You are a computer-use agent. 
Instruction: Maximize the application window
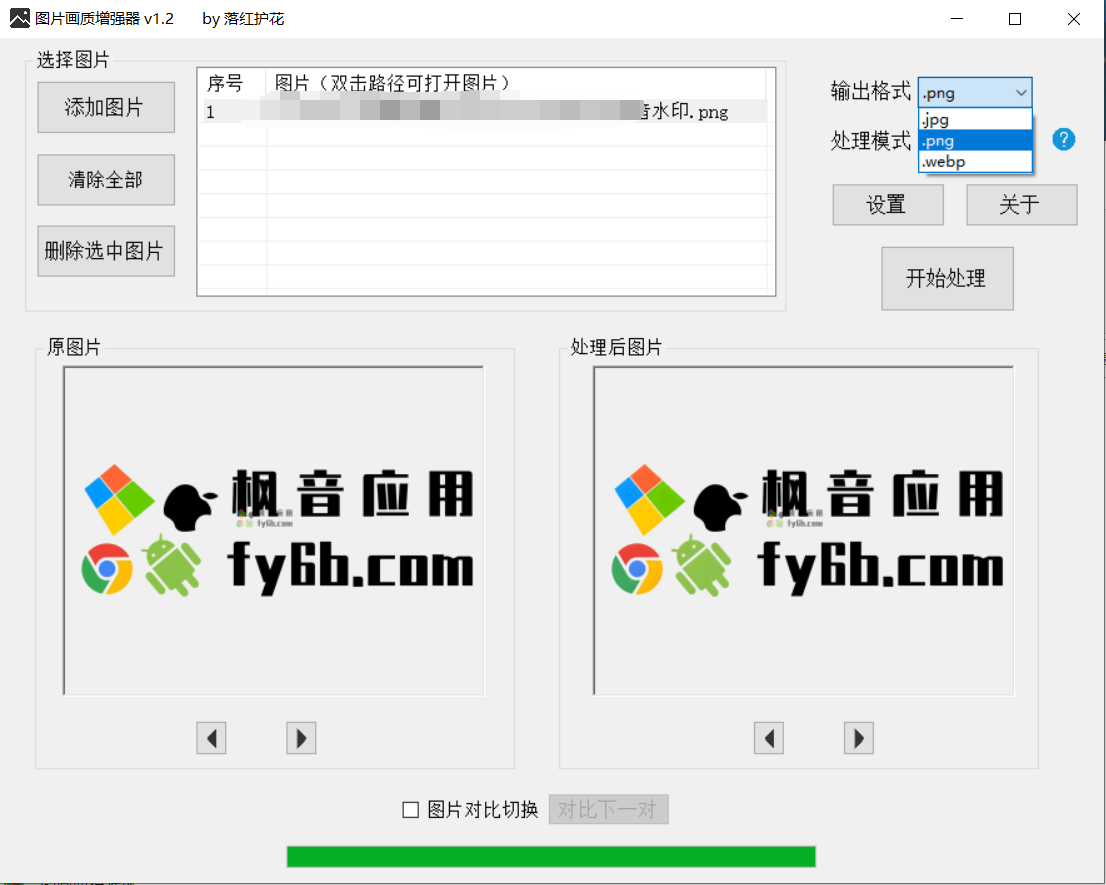[1015, 19]
